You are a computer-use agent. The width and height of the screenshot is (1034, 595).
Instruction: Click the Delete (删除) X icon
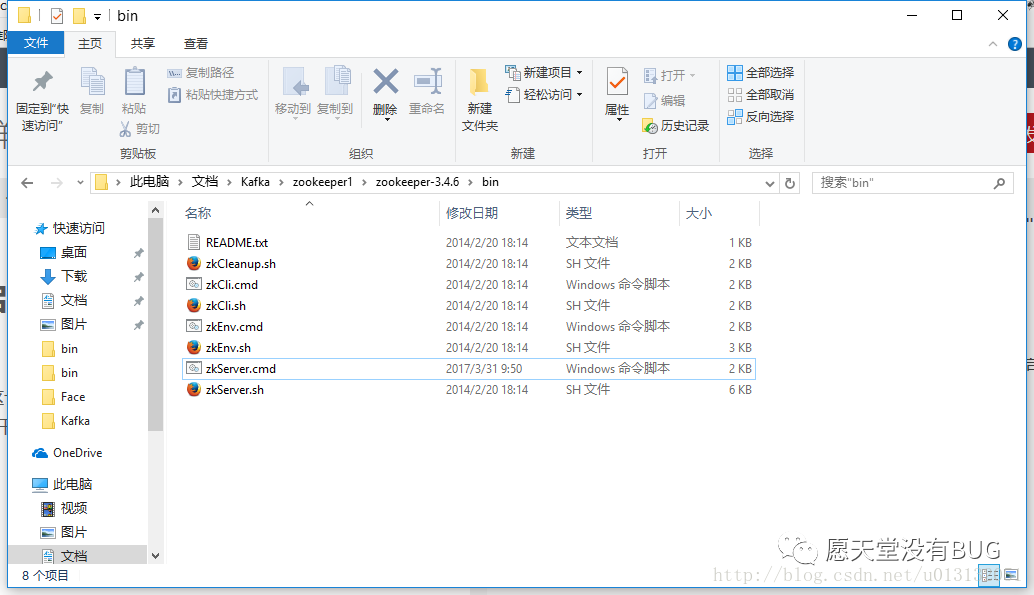point(386,82)
